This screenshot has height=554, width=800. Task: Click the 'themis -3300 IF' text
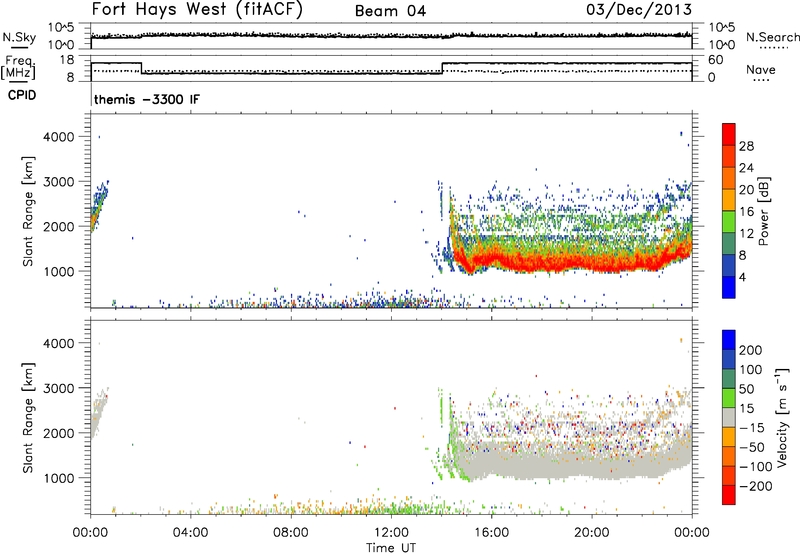(147, 99)
